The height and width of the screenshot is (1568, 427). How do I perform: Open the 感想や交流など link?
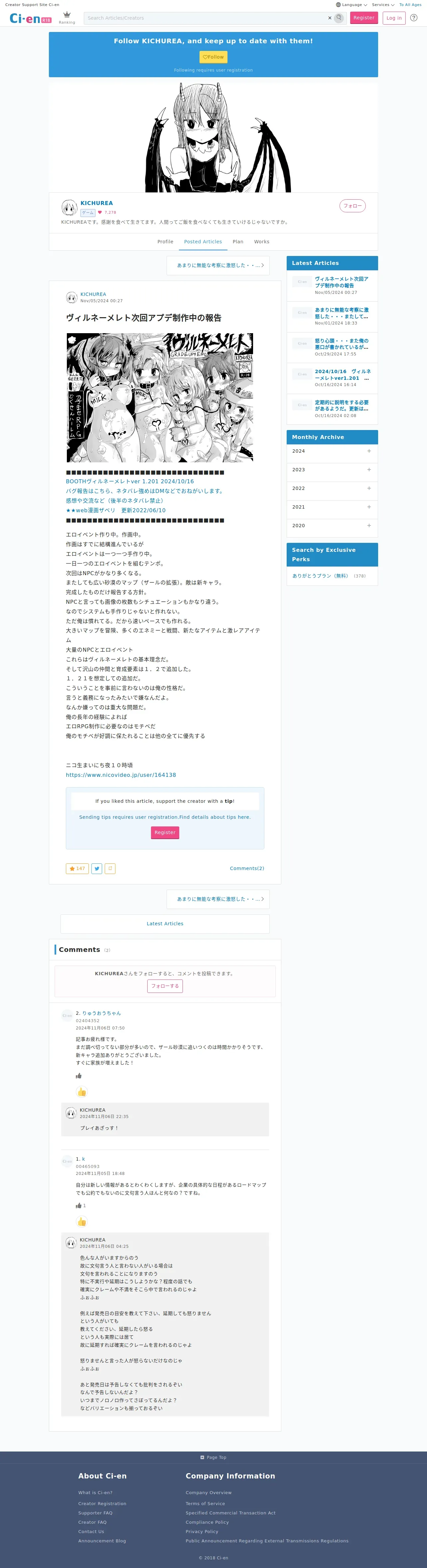tap(116, 501)
